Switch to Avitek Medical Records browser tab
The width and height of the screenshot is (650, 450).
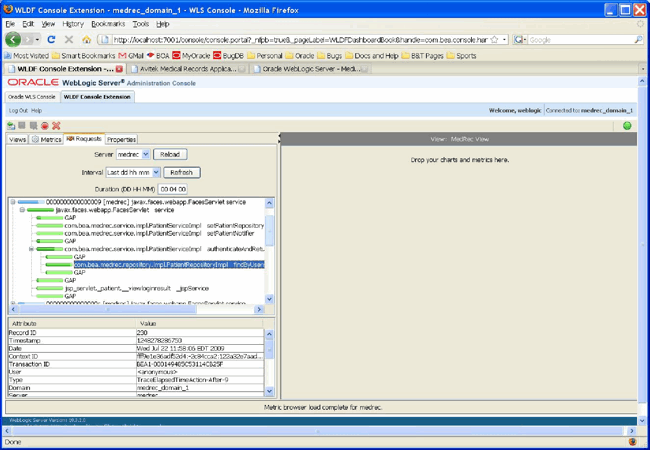pos(188,69)
